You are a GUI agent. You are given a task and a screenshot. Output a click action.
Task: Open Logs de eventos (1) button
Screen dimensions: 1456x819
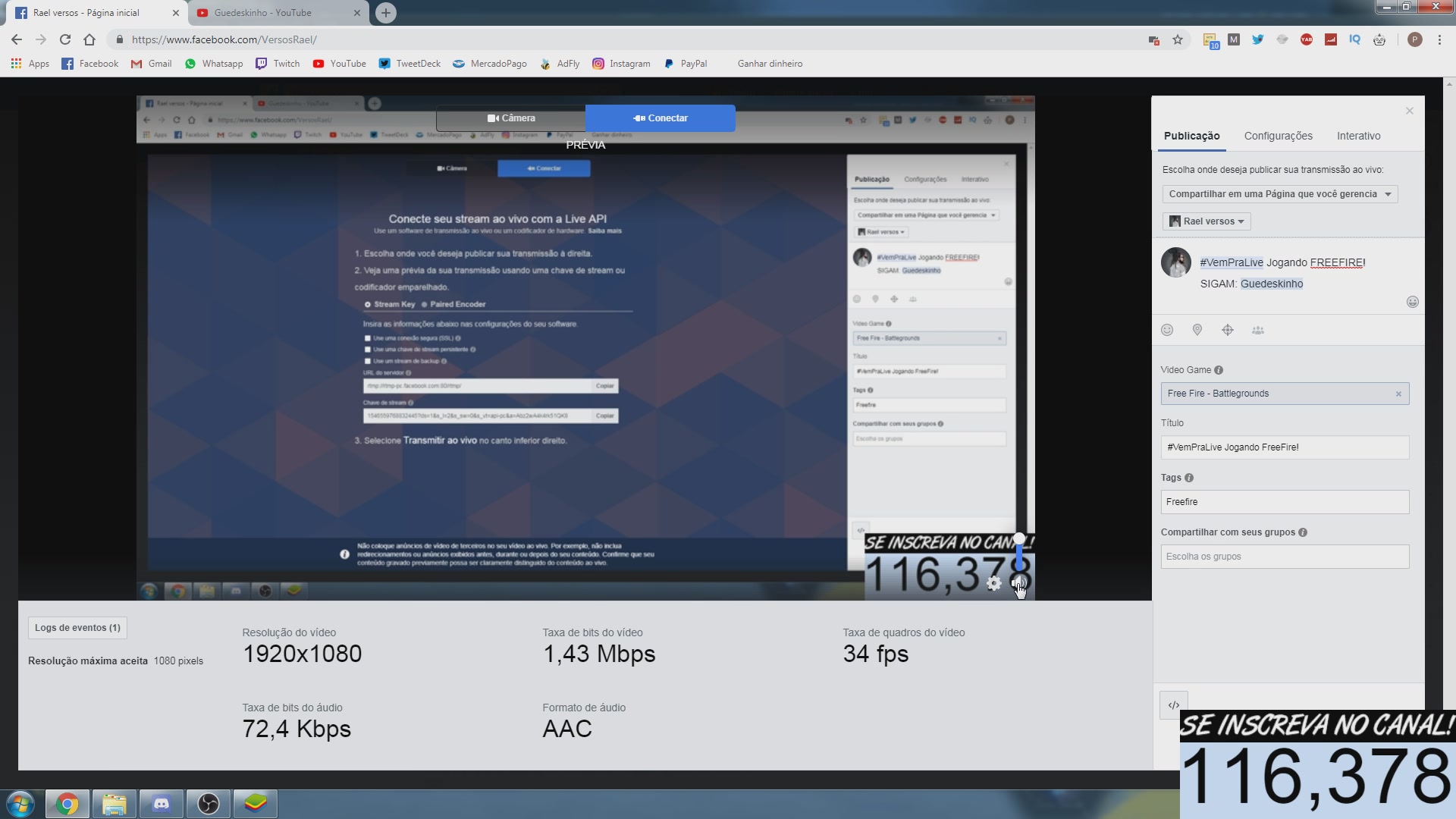point(77,628)
